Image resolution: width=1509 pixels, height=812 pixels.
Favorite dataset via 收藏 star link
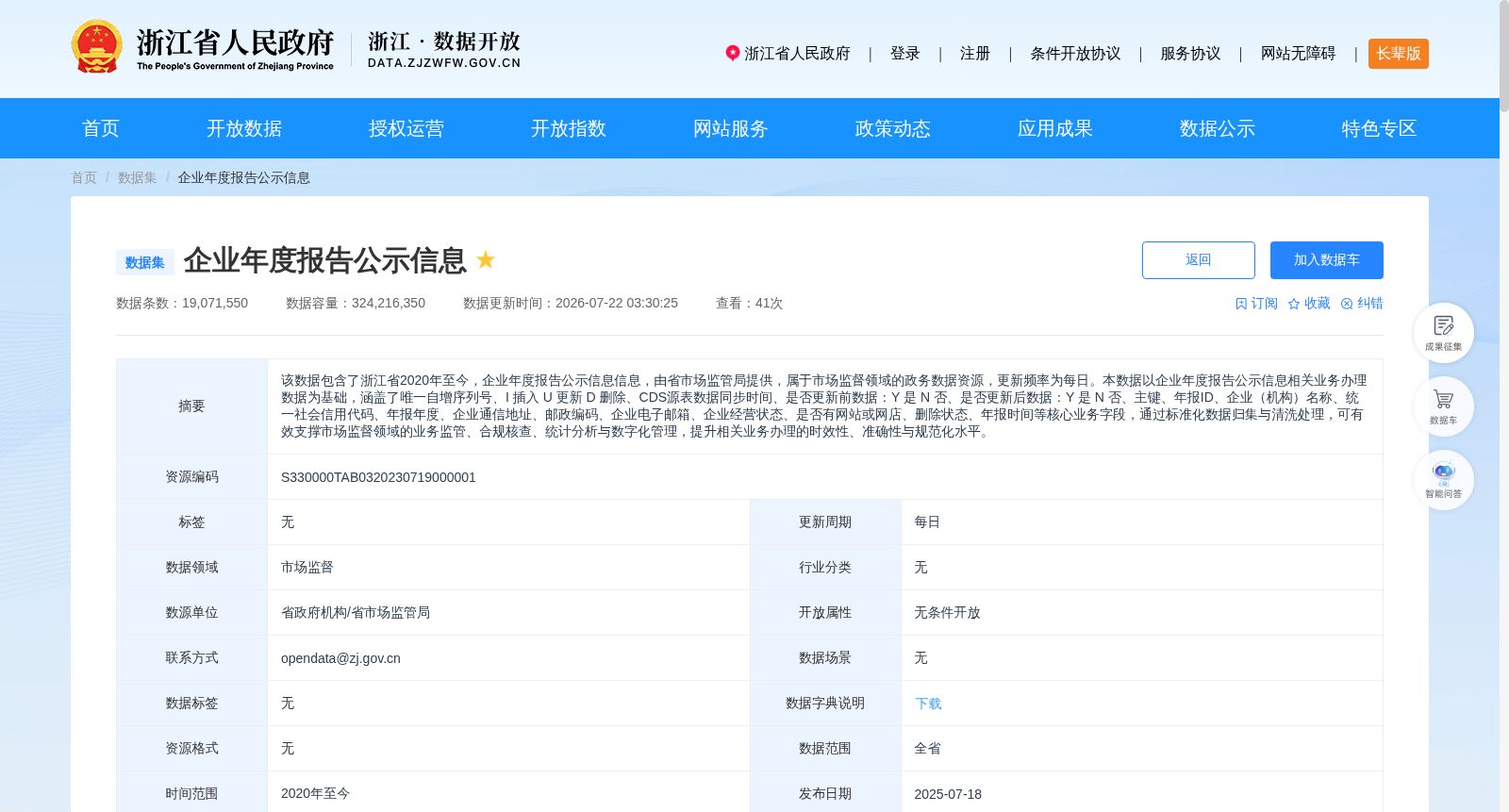(x=1309, y=304)
